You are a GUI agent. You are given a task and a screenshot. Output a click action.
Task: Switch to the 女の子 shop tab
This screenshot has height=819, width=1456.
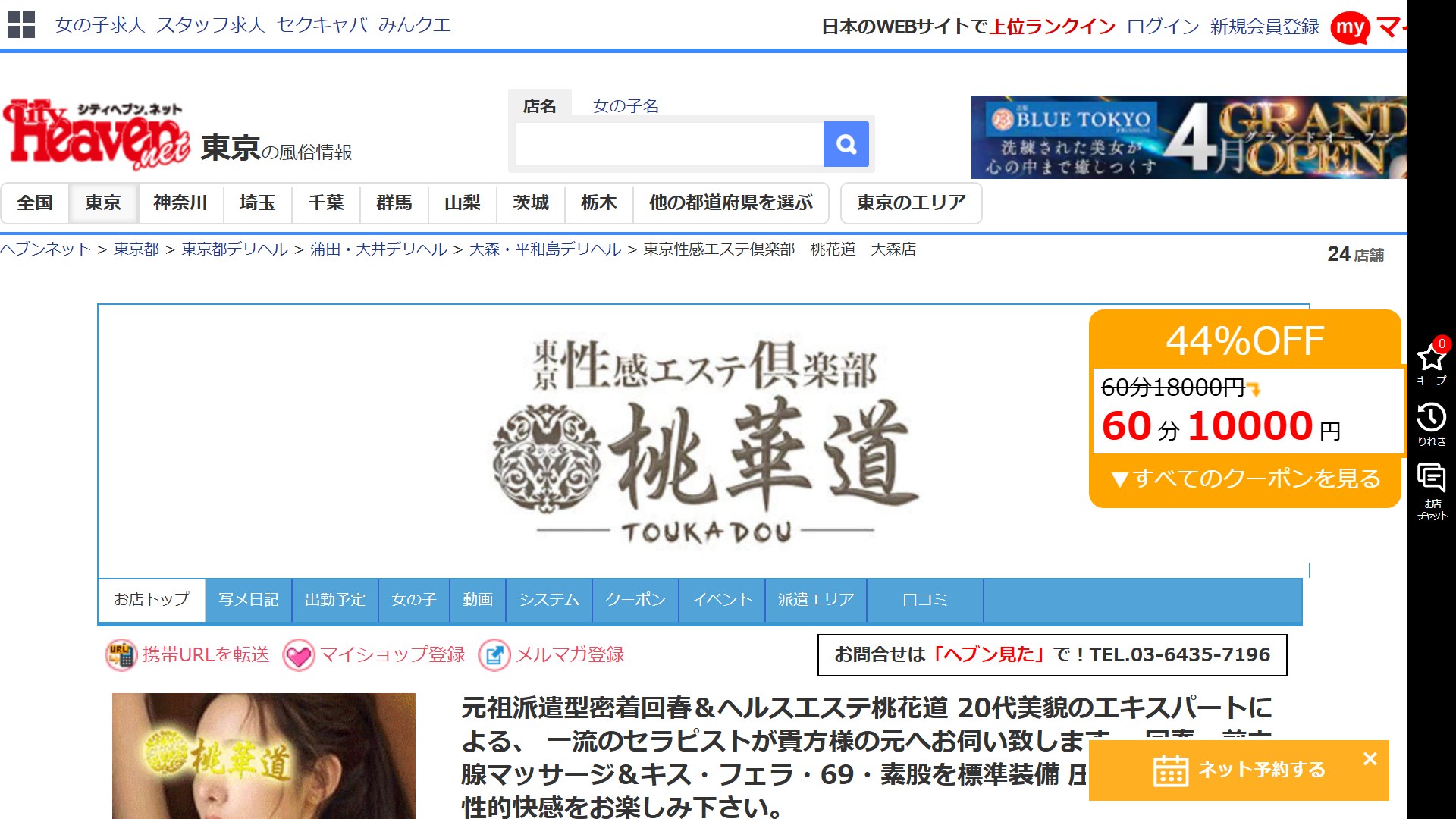tap(414, 601)
